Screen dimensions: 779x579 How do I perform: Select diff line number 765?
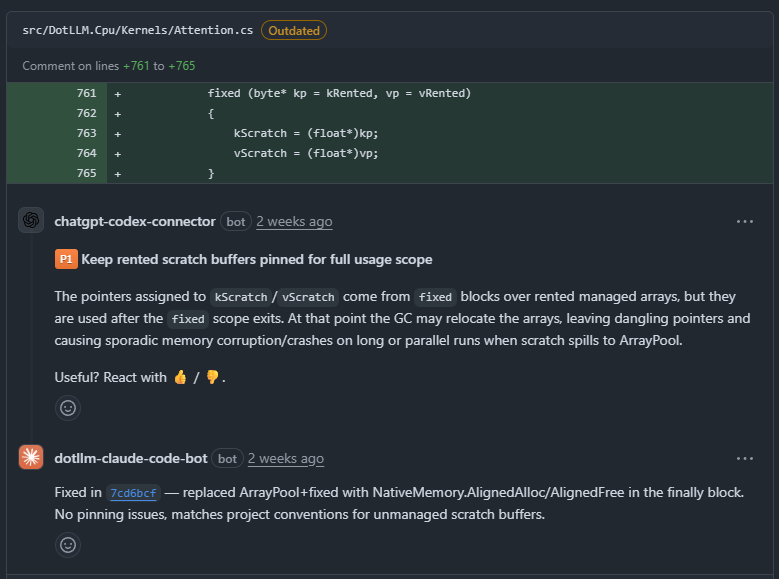86,173
